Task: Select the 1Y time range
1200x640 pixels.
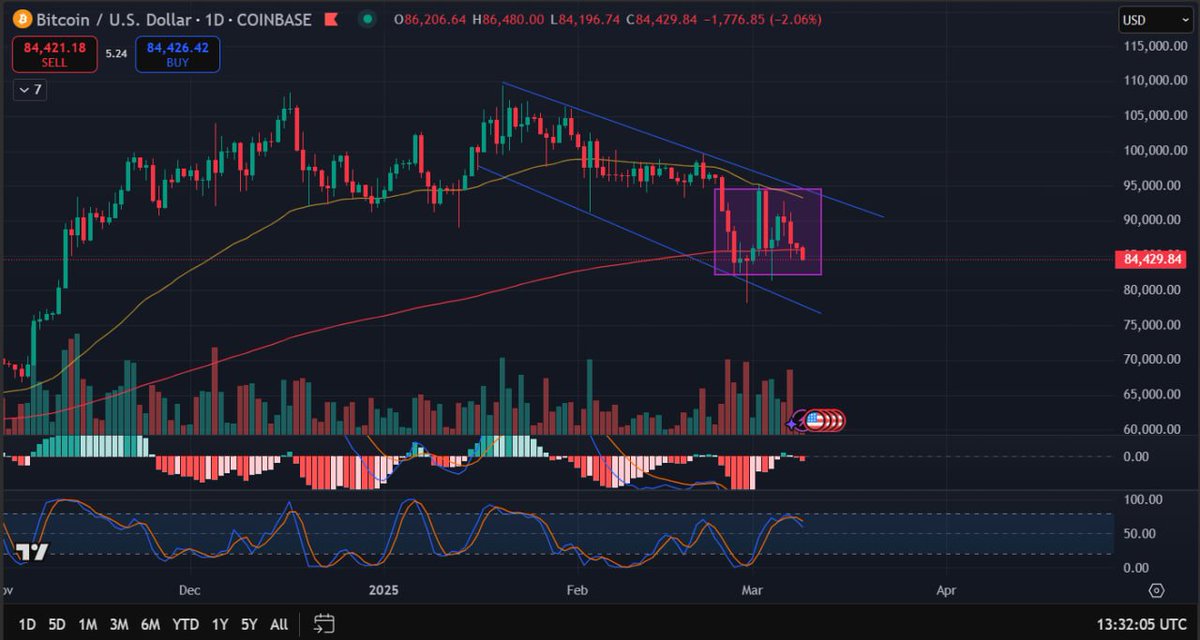Action: pos(219,624)
